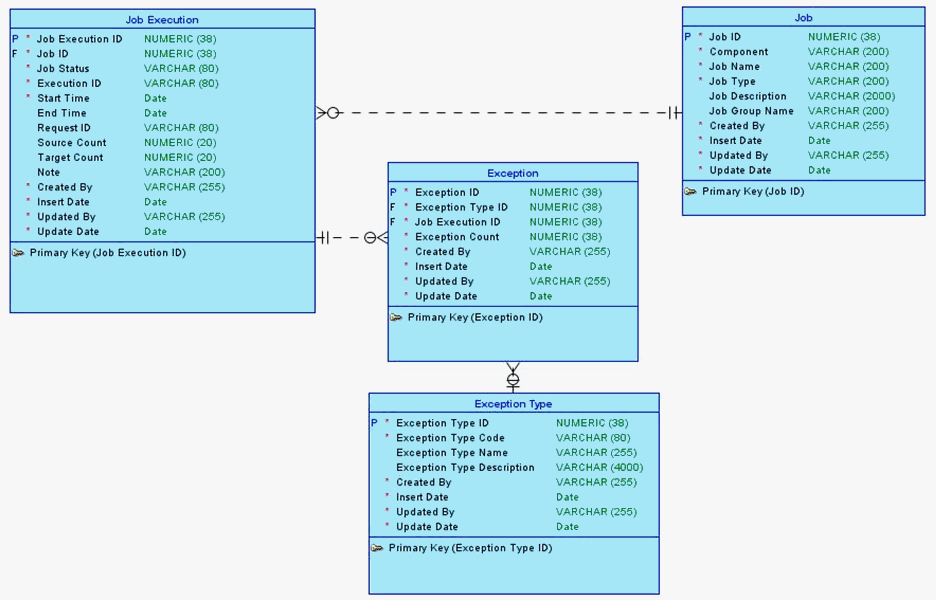Click the VARCHAR (2000) datatype of Job Description
Screen dimensions: 936x600
pos(851,96)
